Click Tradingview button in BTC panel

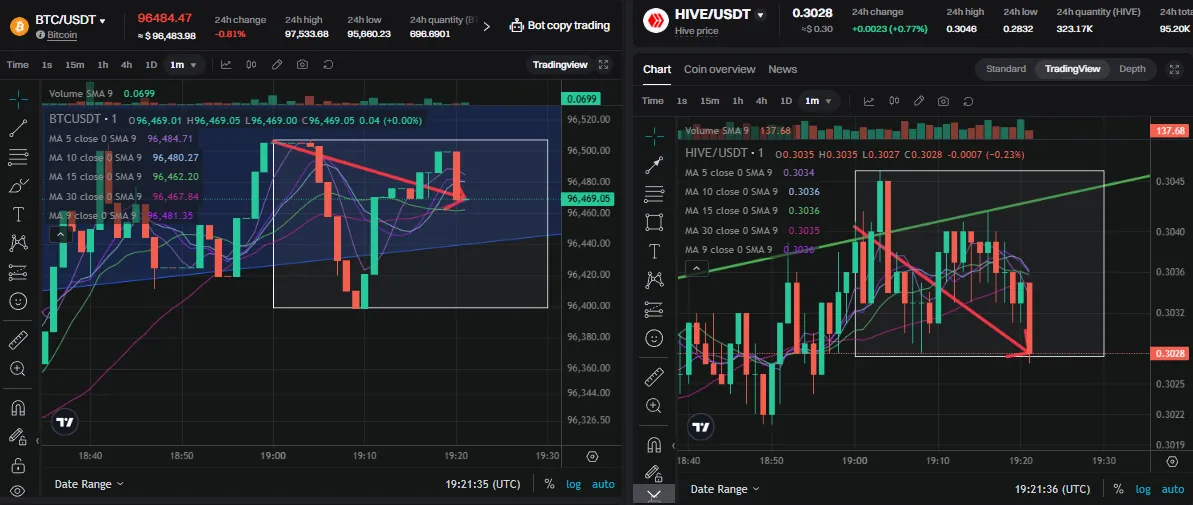click(x=560, y=65)
